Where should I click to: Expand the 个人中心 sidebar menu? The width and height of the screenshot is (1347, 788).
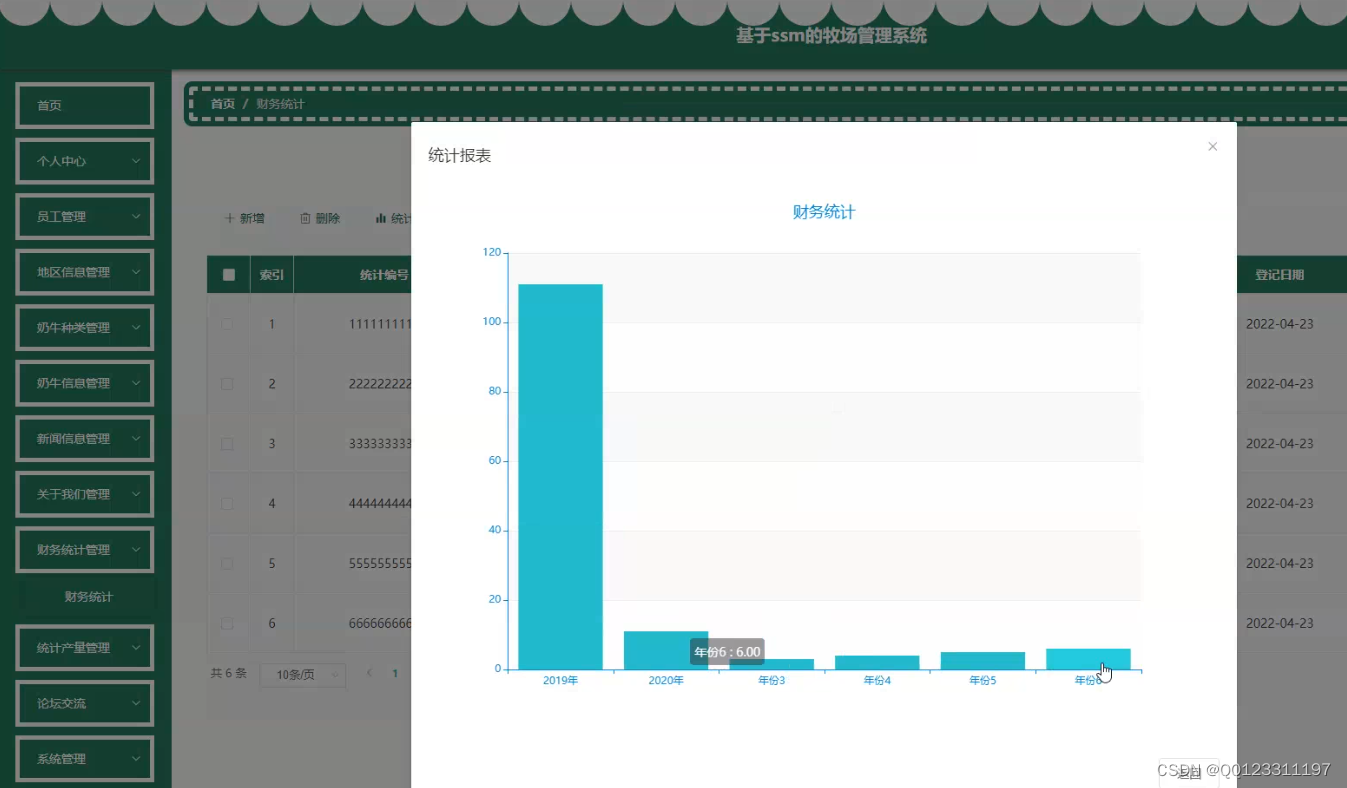tap(84, 161)
